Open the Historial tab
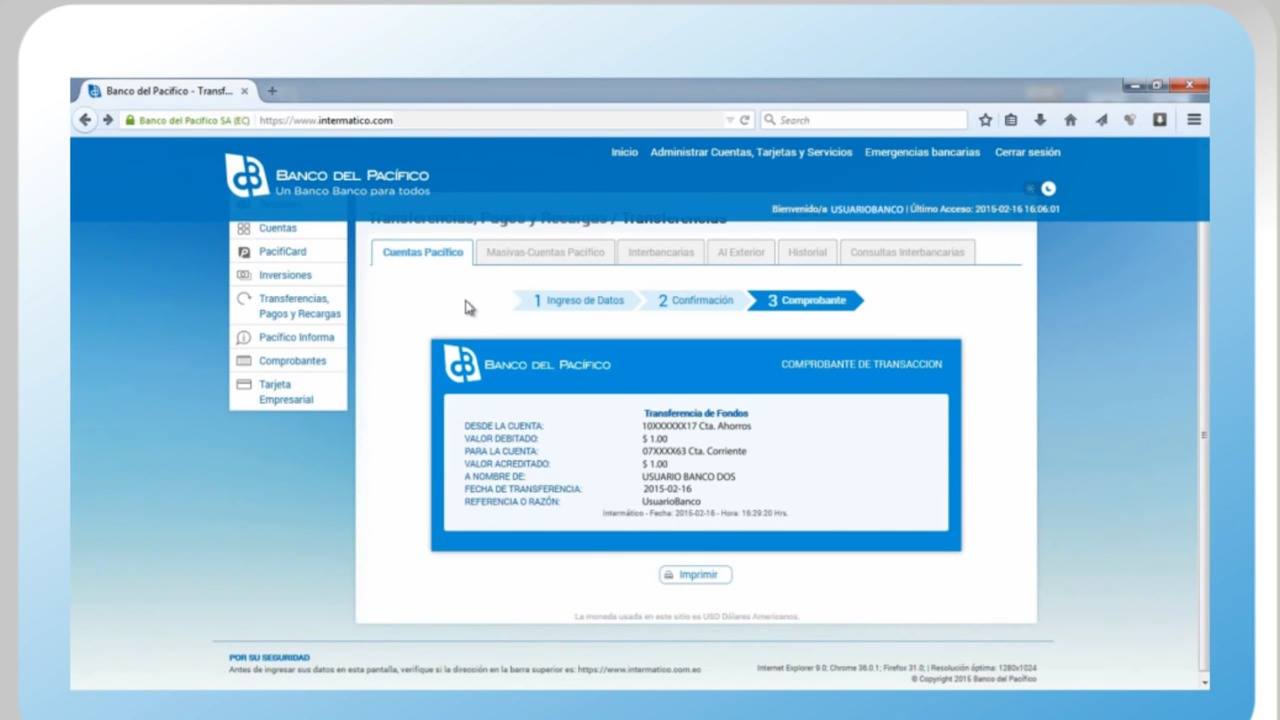The width and height of the screenshot is (1280, 720). click(807, 252)
